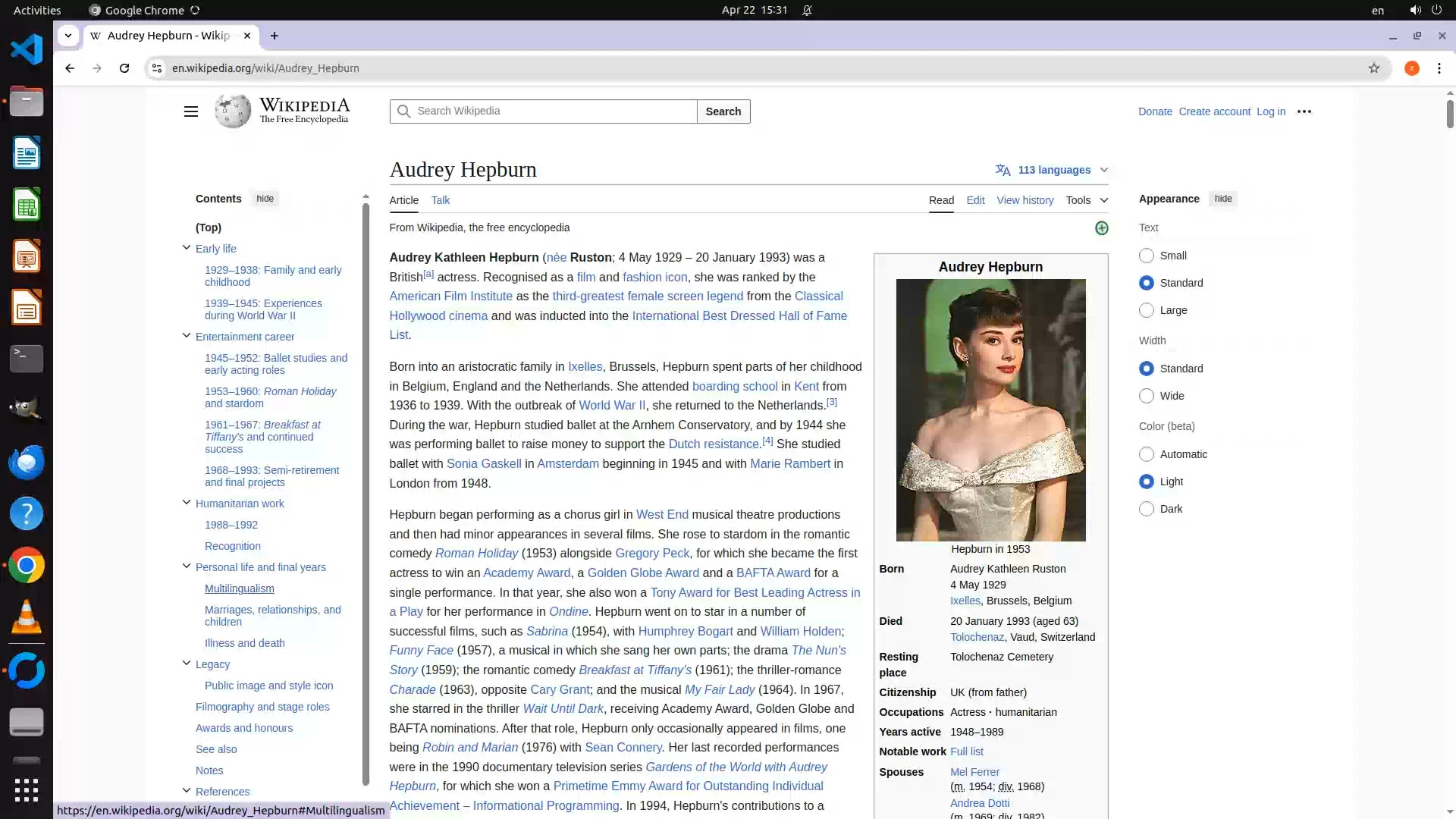Click the Search button

click(x=723, y=111)
